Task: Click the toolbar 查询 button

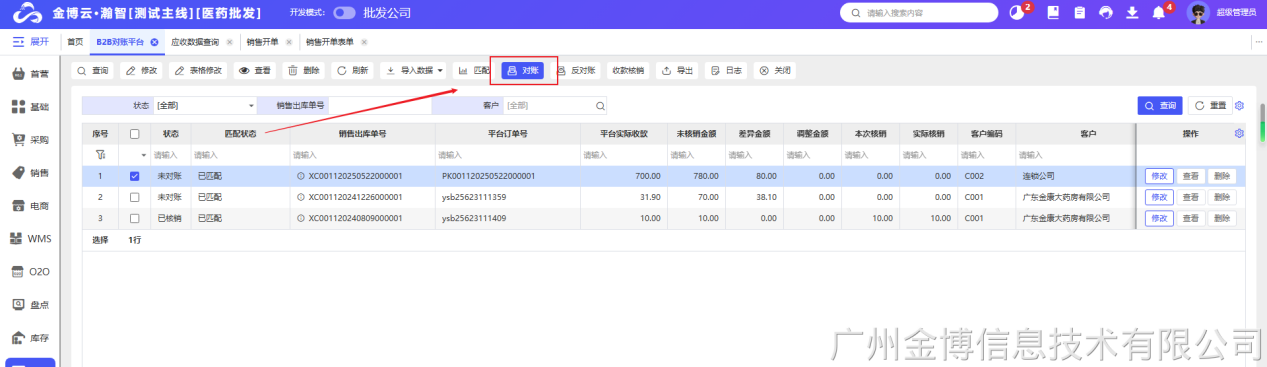Action: (92, 71)
